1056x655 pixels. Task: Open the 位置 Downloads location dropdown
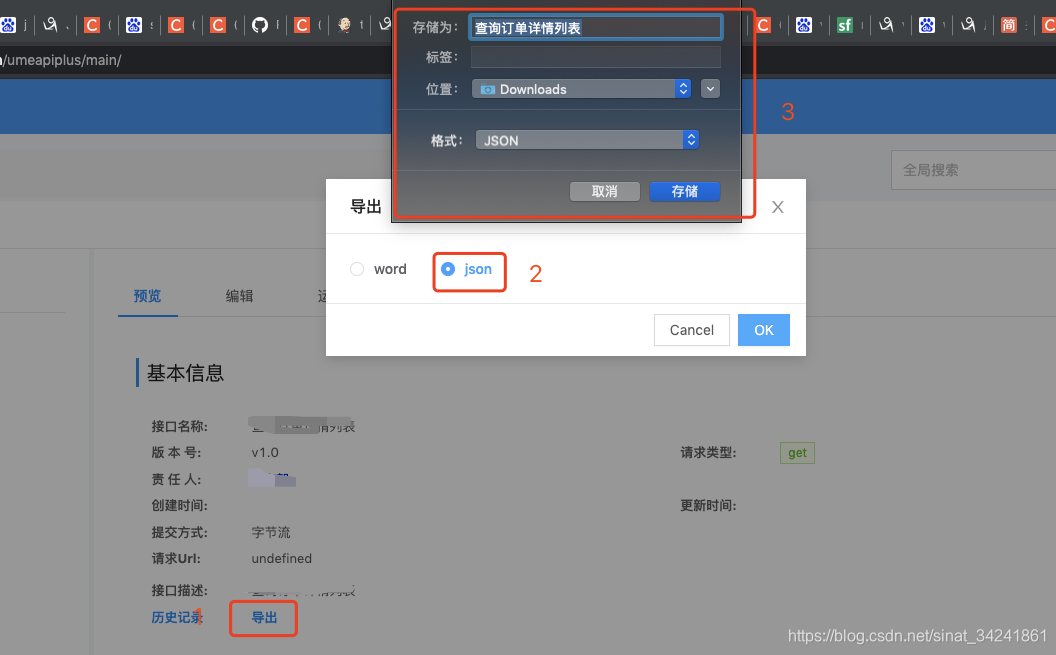click(580, 88)
